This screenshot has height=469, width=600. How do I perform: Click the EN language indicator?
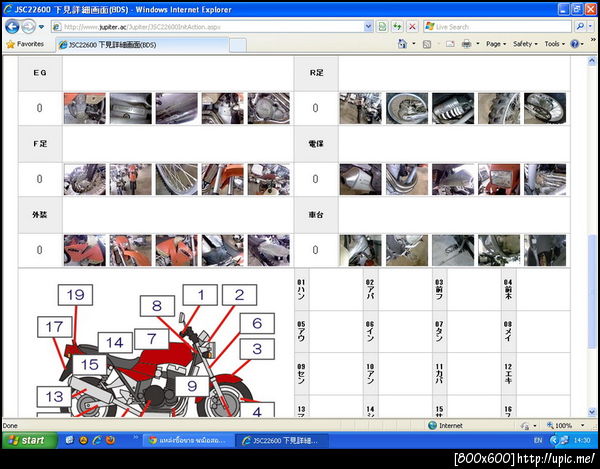pyautogui.click(x=538, y=440)
